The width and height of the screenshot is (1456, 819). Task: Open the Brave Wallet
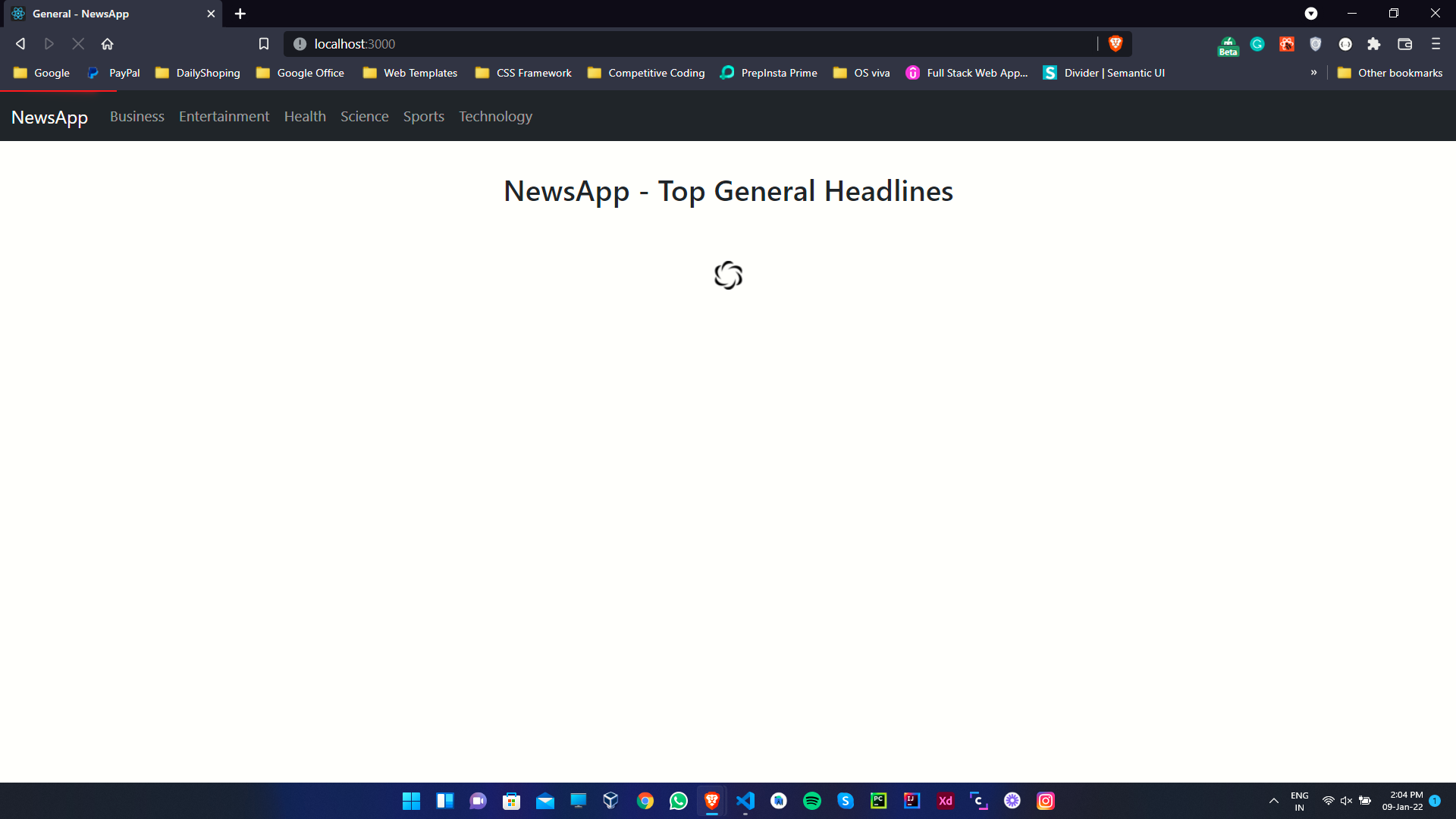pyautogui.click(x=1404, y=44)
